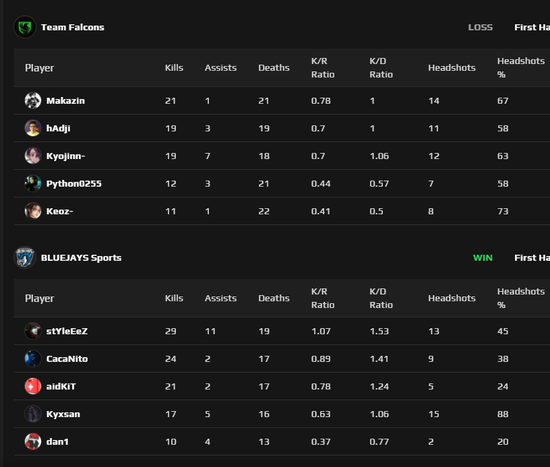Click the Team Falcons logo icon
The height and width of the screenshot is (467, 550).
(25, 27)
